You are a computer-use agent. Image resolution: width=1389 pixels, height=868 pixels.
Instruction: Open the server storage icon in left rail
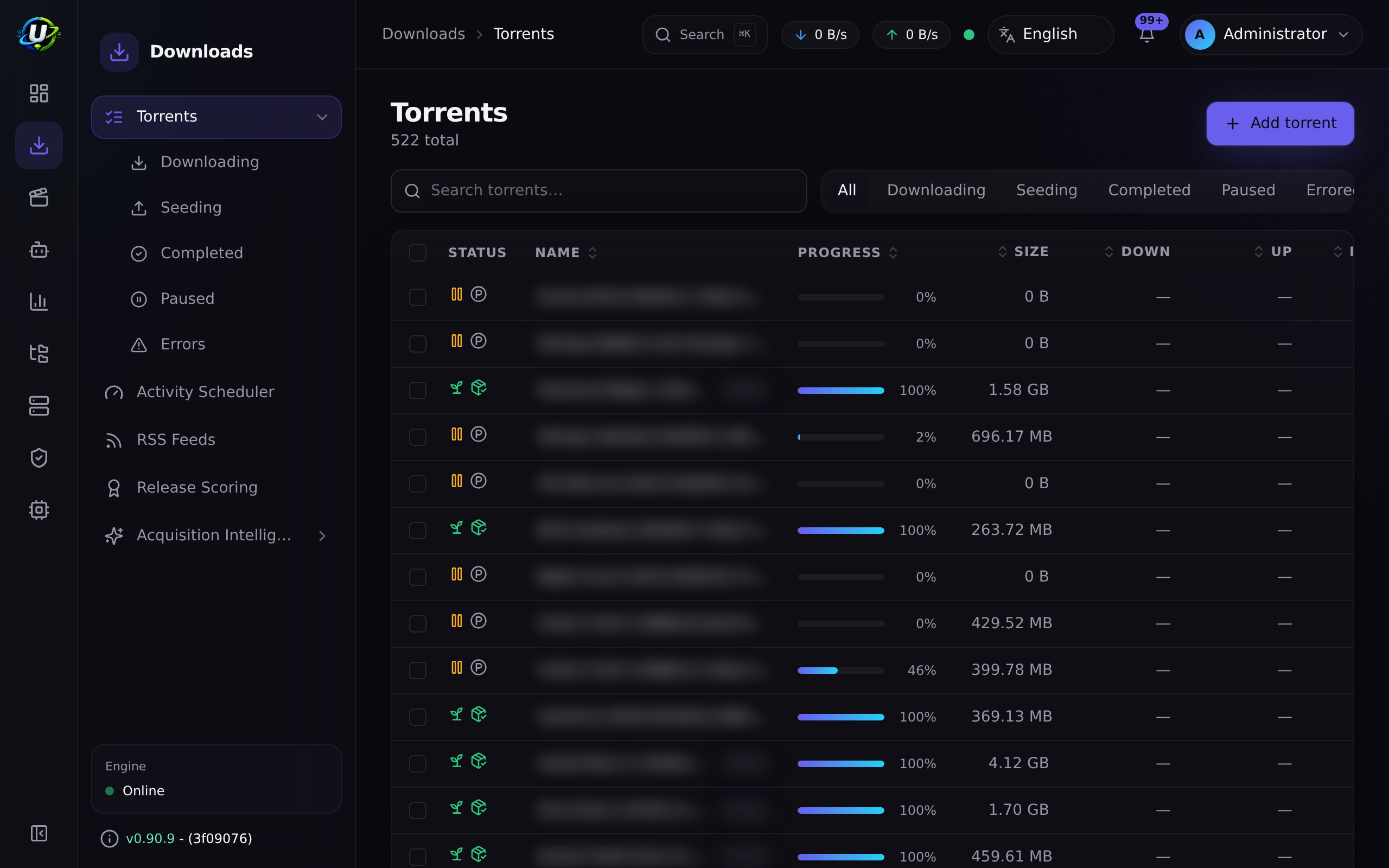39,406
